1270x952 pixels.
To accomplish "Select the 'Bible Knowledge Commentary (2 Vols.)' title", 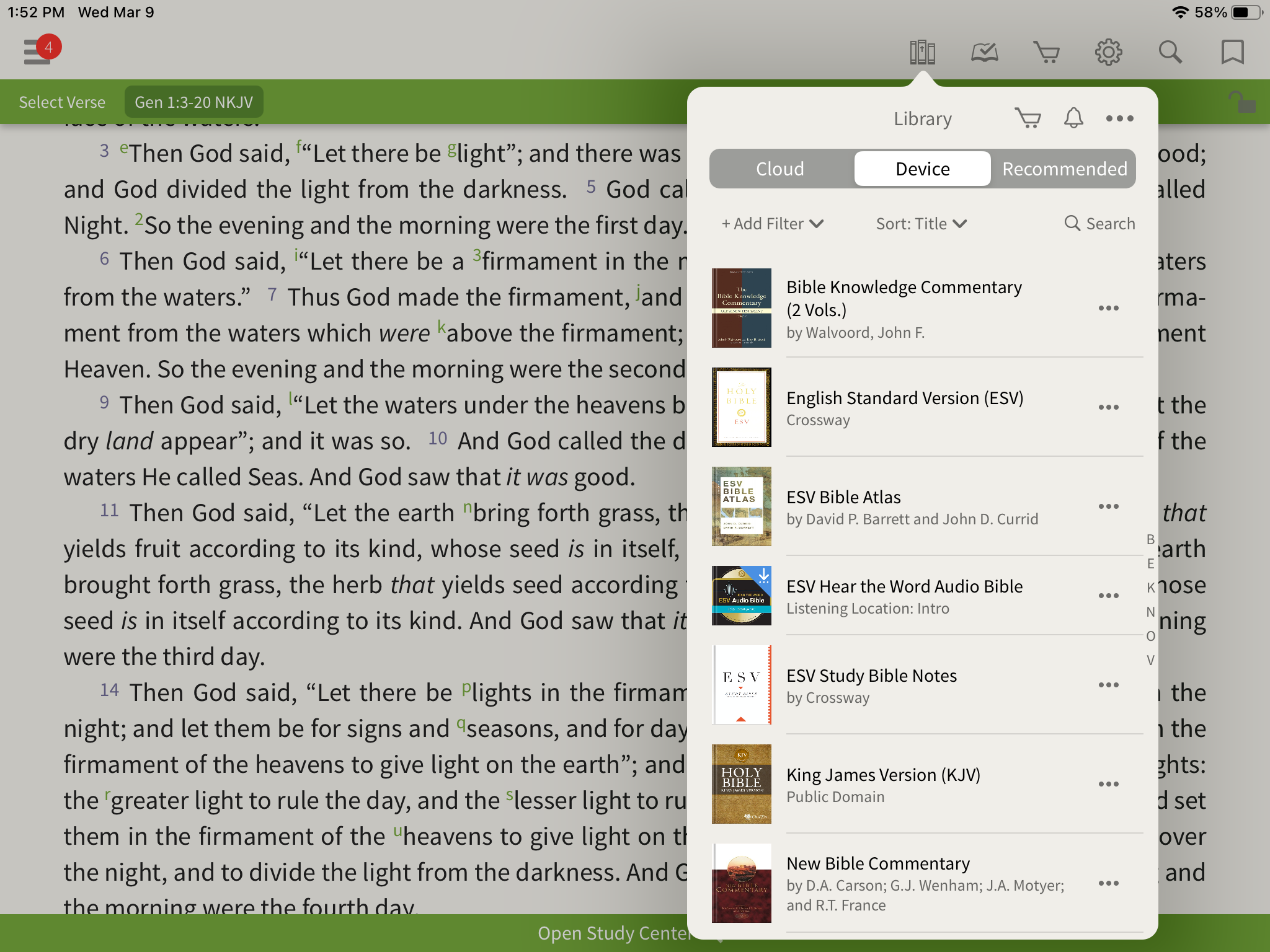I will pos(904,298).
